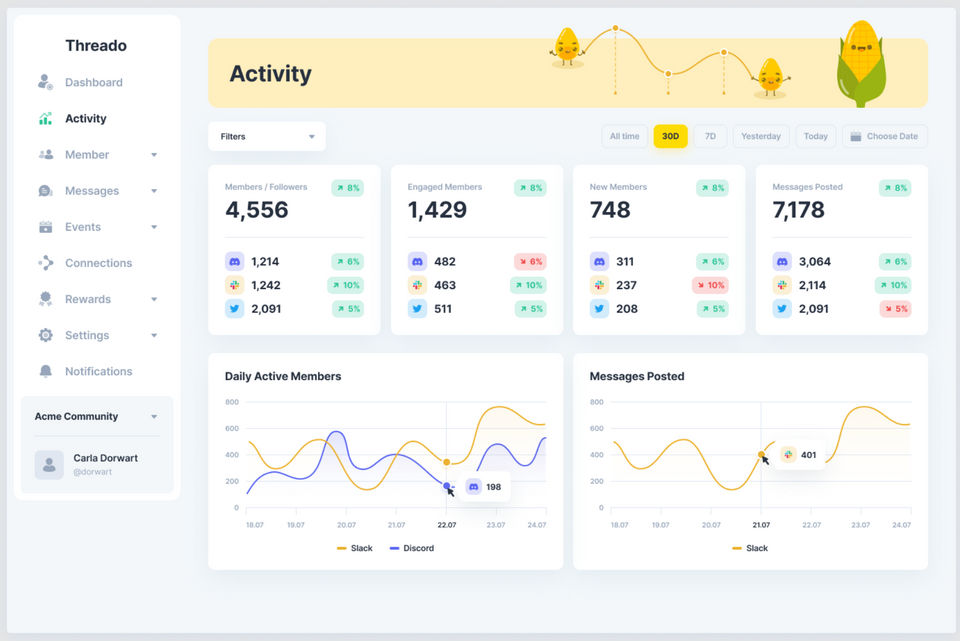Click Twitter icon beside 2,091 under Messages Posted
The image size is (960, 641).
pos(782,309)
